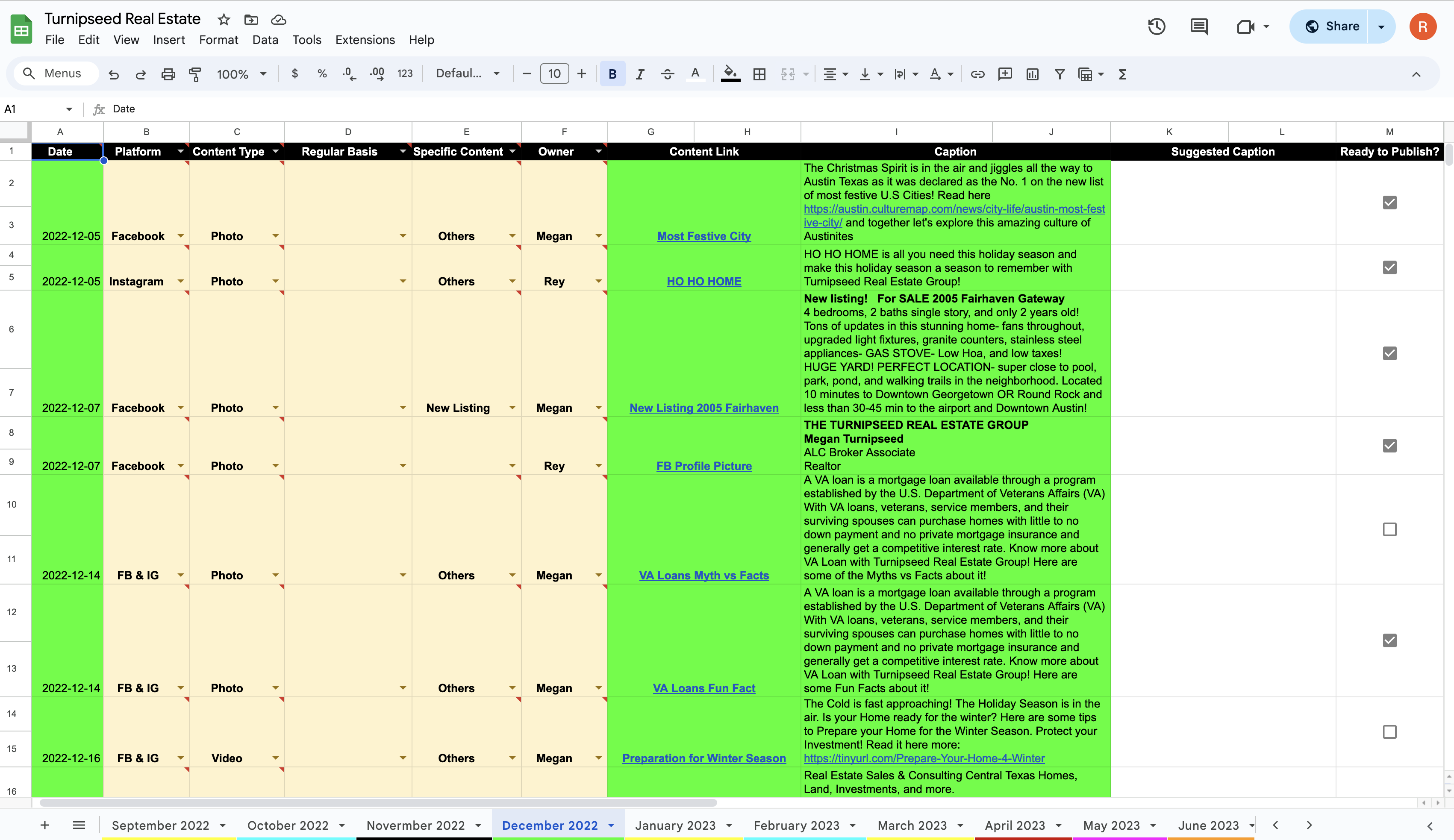Apply percent format icon

coord(322,74)
